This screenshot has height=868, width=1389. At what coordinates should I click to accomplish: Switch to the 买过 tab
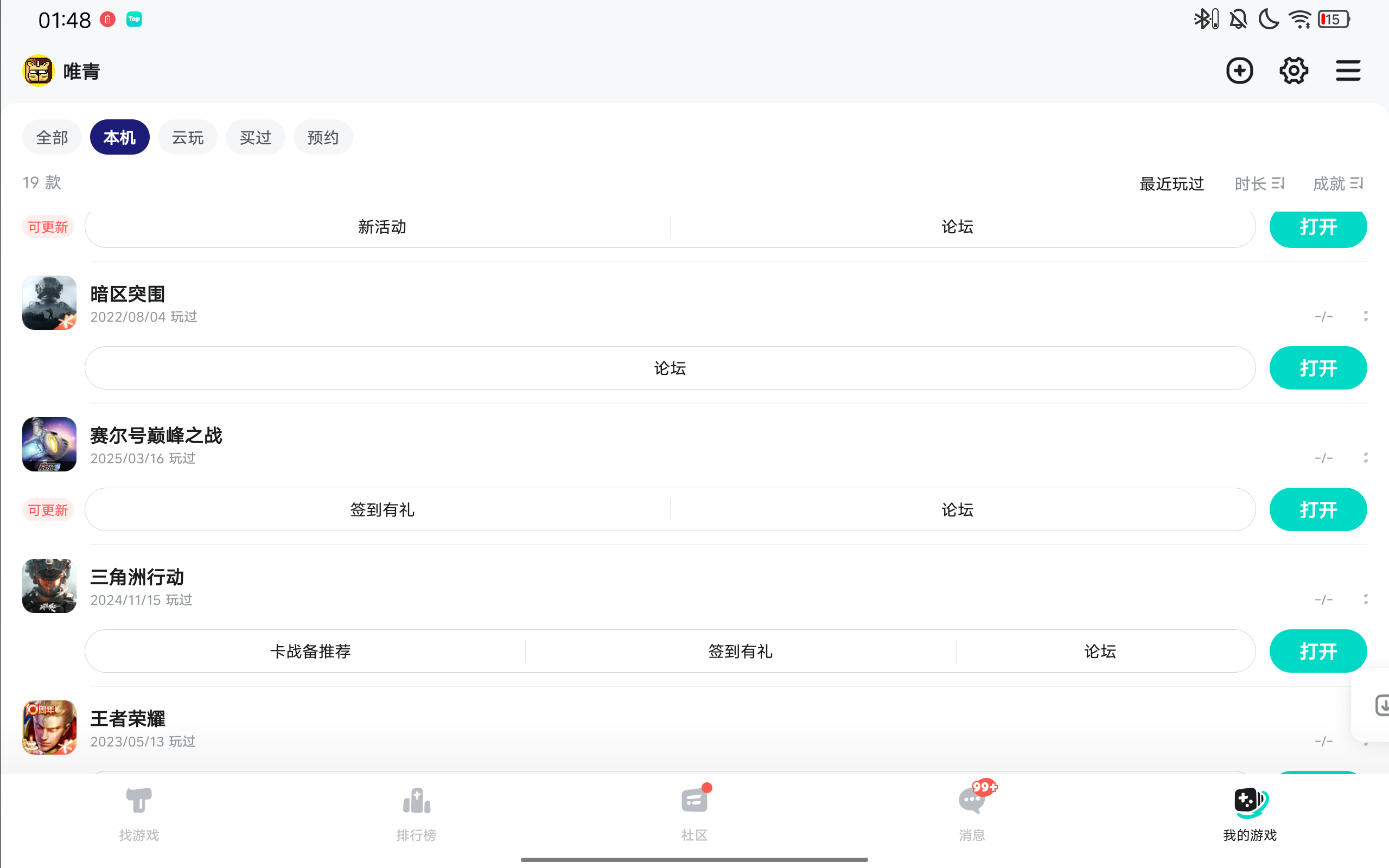[x=256, y=138]
